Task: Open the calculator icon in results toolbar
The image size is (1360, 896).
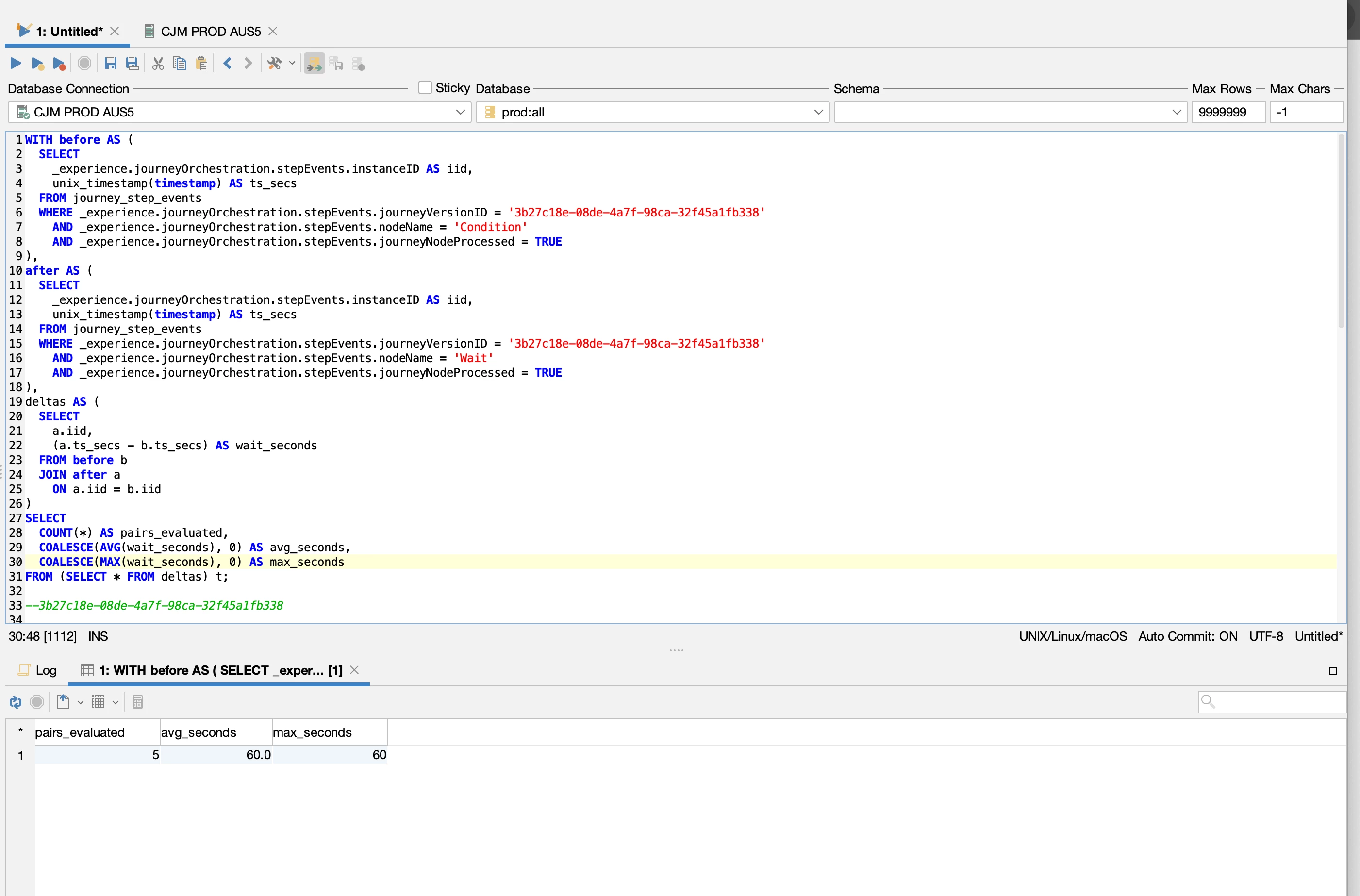Action: point(138,702)
